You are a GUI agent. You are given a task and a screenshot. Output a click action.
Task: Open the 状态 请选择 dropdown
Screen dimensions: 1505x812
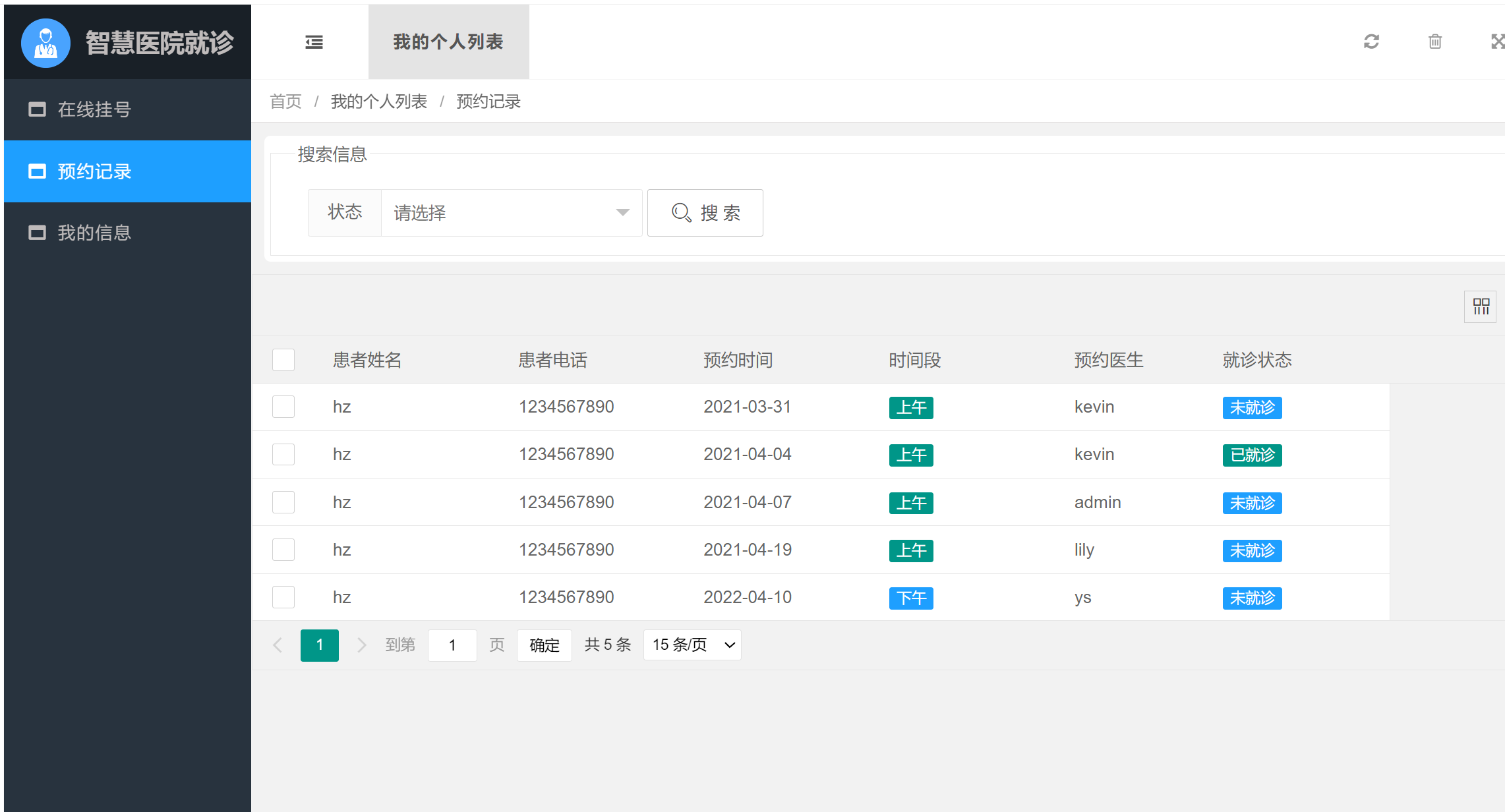click(512, 213)
